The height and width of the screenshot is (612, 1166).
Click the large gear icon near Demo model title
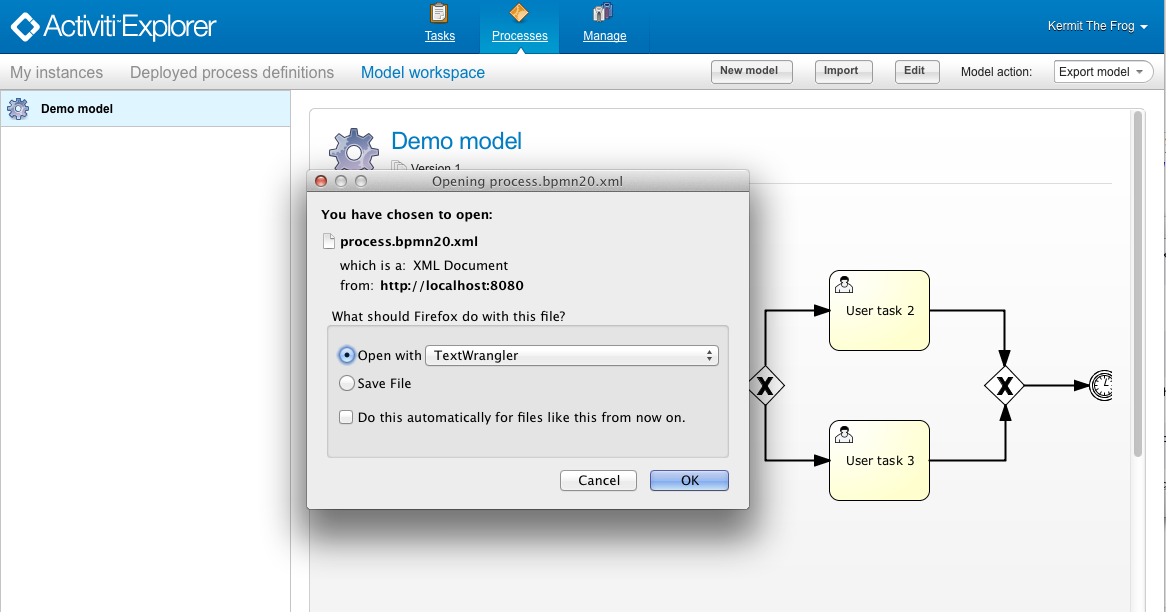coord(353,150)
